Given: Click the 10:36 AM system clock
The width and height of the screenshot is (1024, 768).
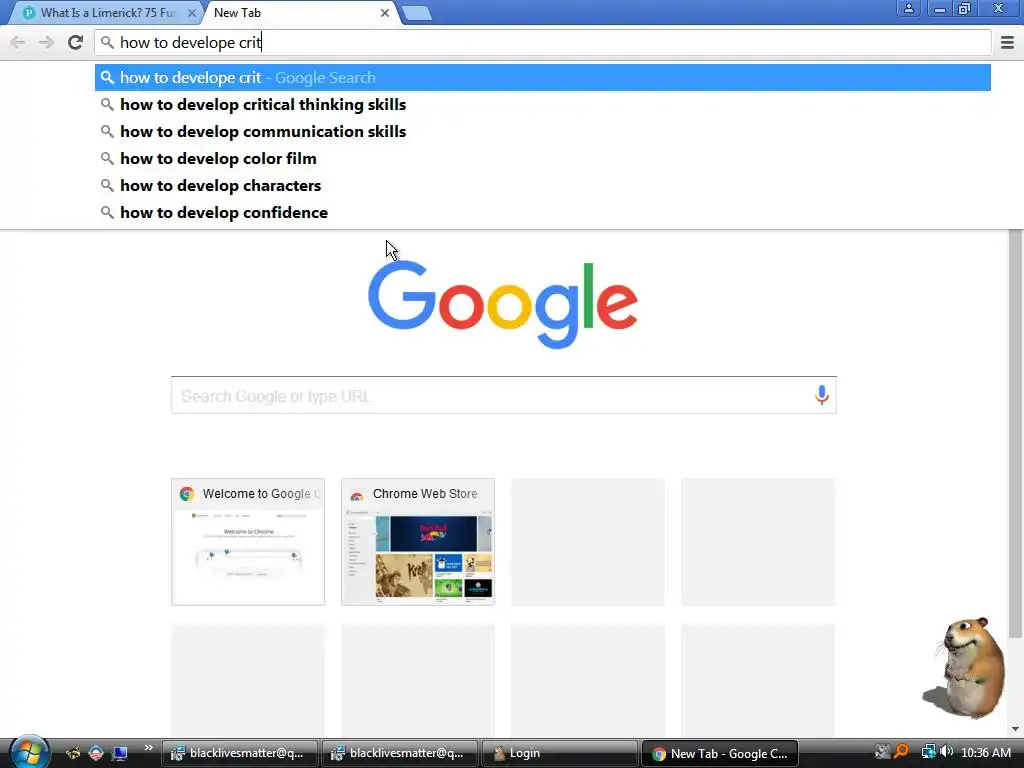Looking at the screenshot, I should (986, 753).
